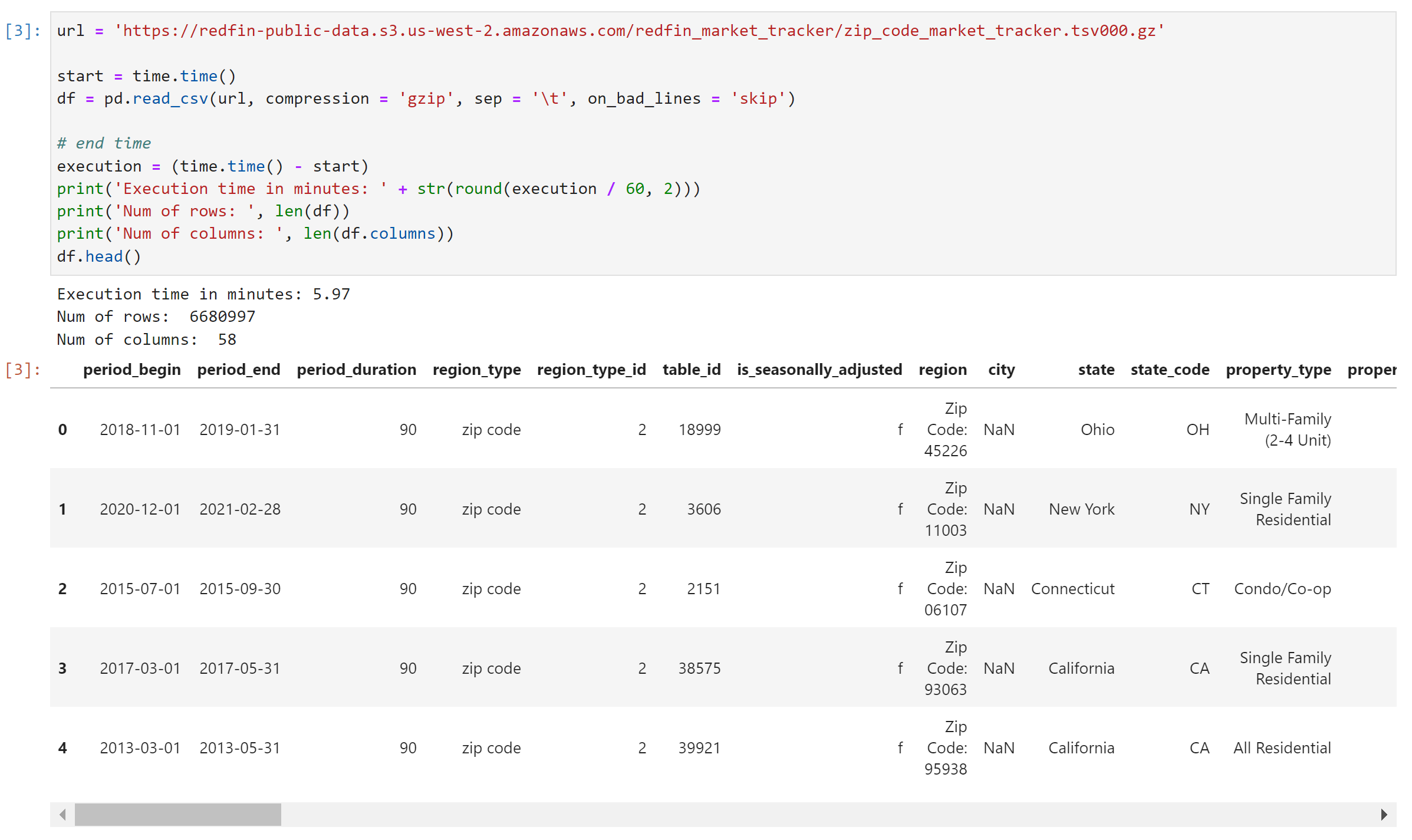Click the property_type column header
Image resolution: width=1412 pixels, height=840 pixels.
[x=1278, y=370]
